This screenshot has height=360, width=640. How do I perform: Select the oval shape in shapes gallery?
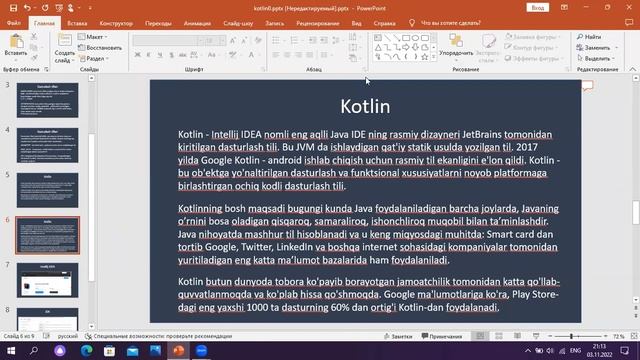pos(415,38)
